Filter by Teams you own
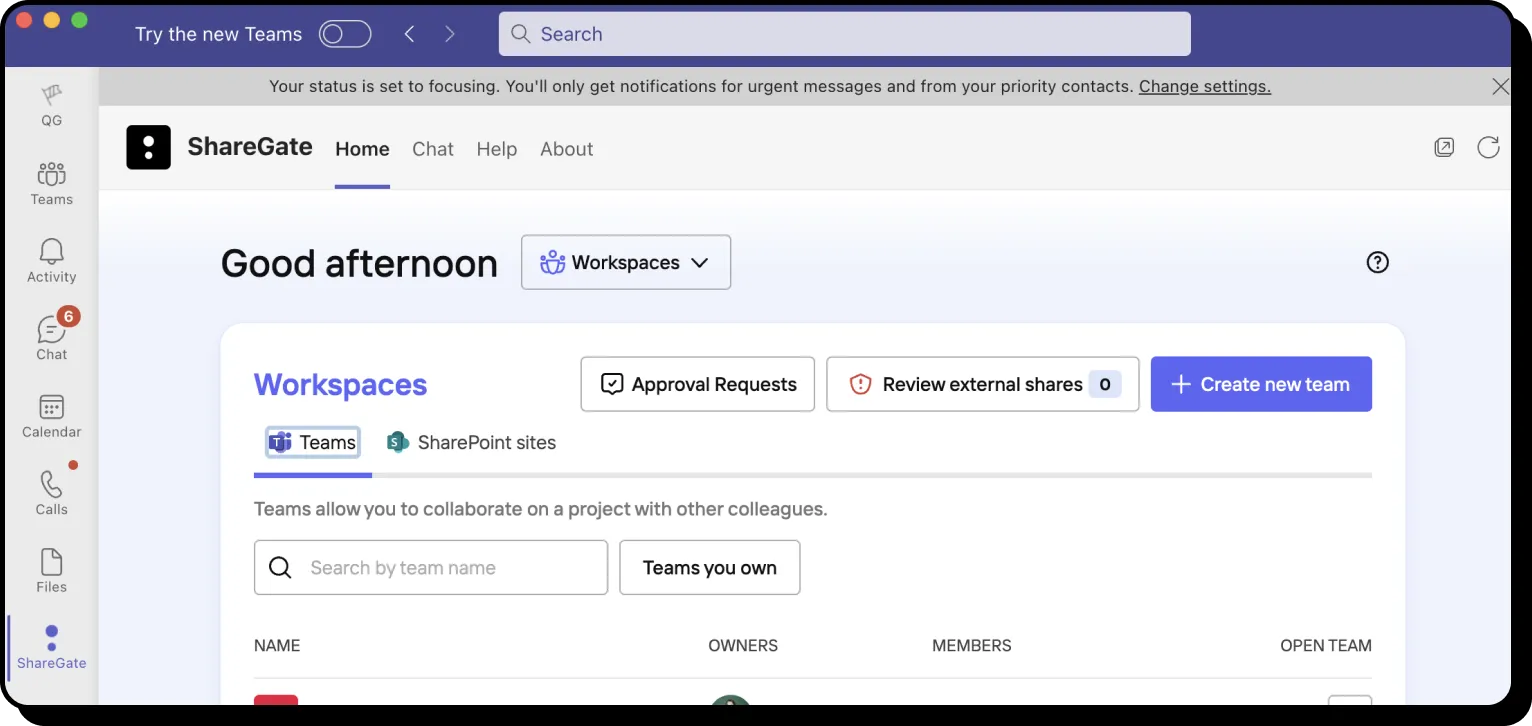 click(x=710, y=568)
